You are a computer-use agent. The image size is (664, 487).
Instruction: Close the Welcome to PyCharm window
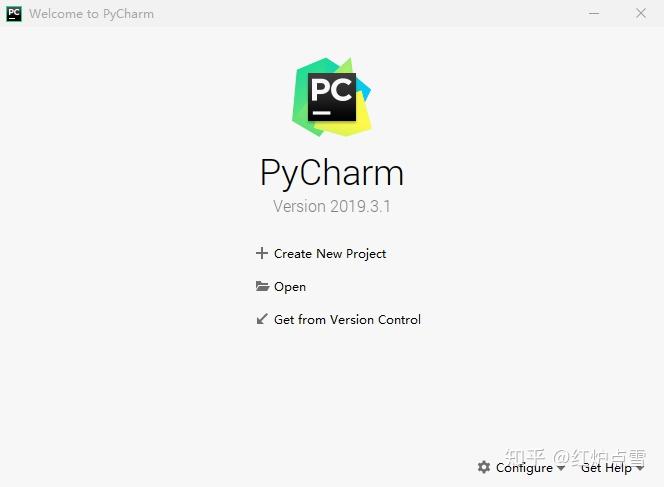(x=641, y=14)
